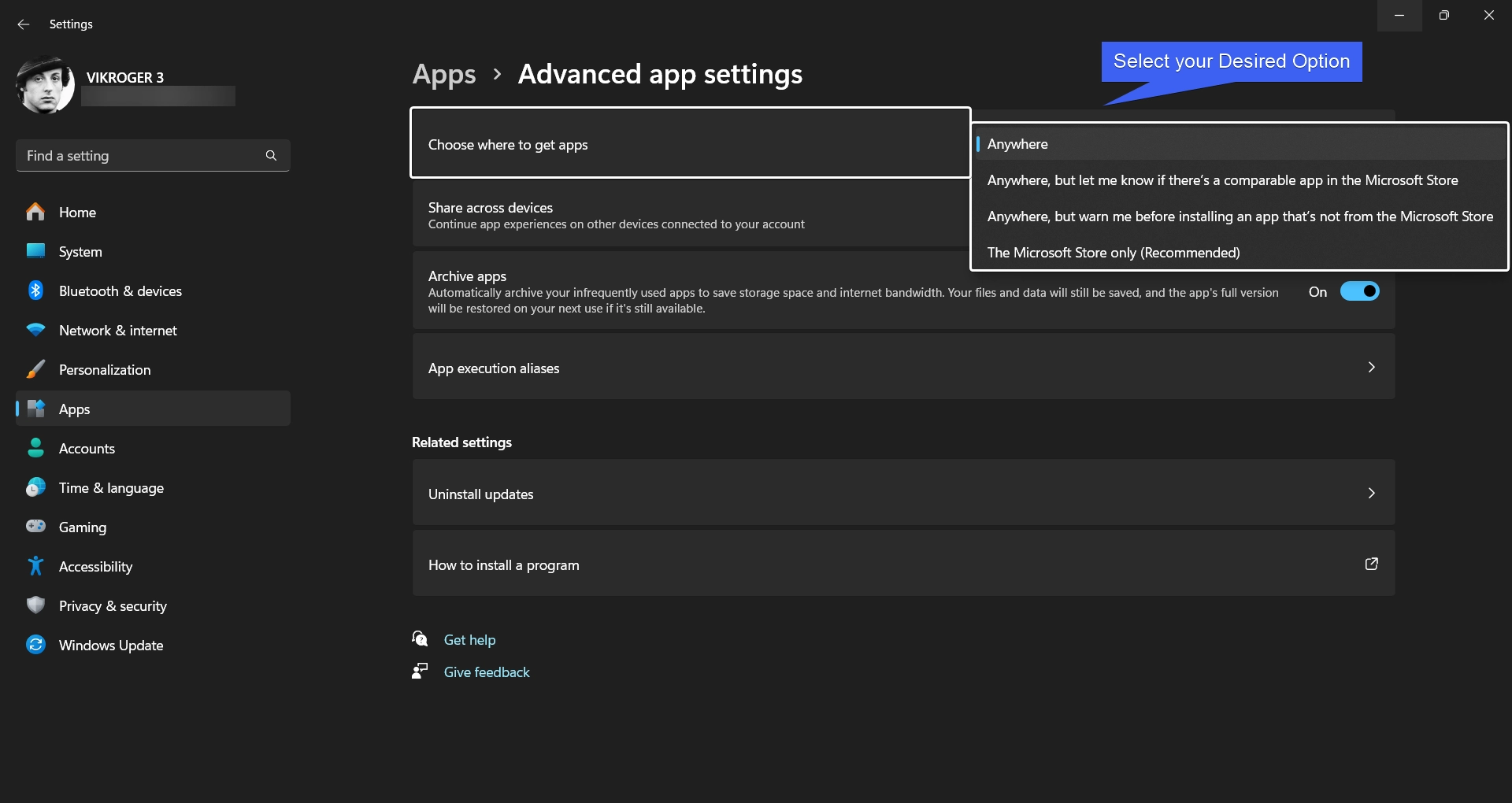This screenshot has width=1512, height=803.
Task: Click the Apps icon in sidebar
Action: pyautogui.click(x=35, y=409)
